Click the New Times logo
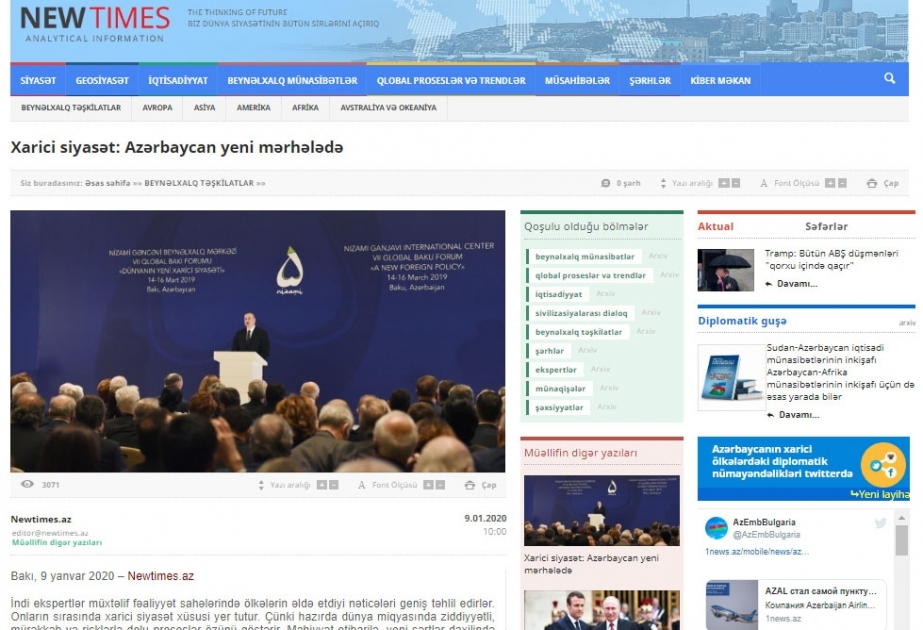 [x=94, y=25]
